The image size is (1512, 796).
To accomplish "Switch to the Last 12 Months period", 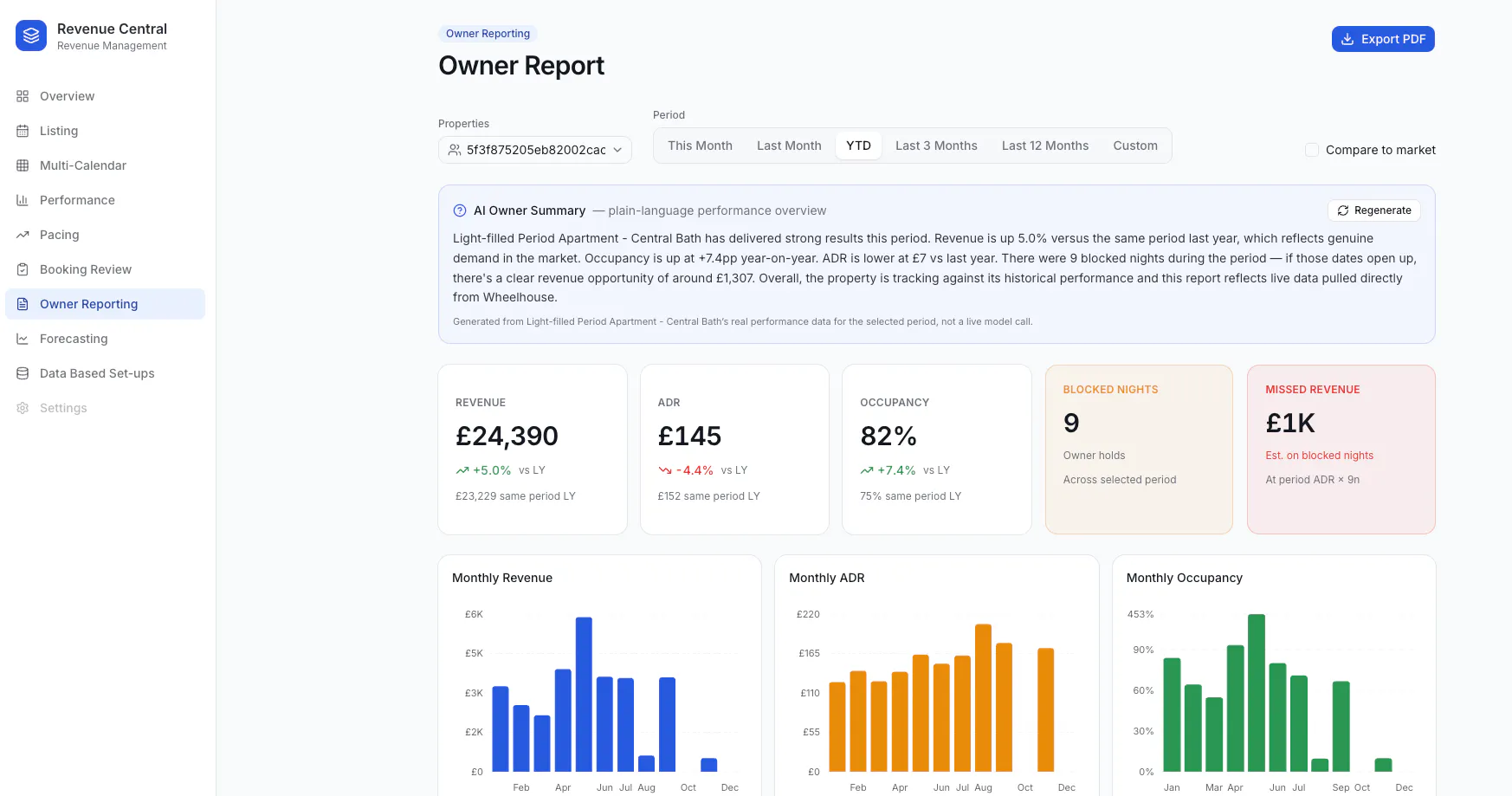I will point(1045,146).
